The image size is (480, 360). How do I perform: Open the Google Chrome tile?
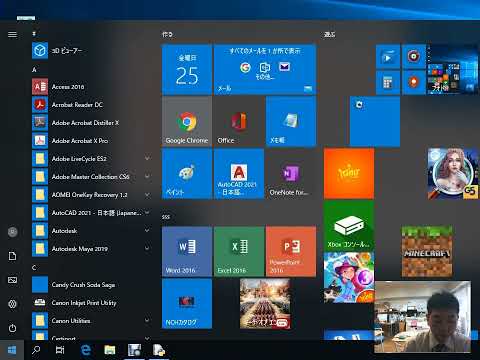pyautogui.click(x=187, y=122)
